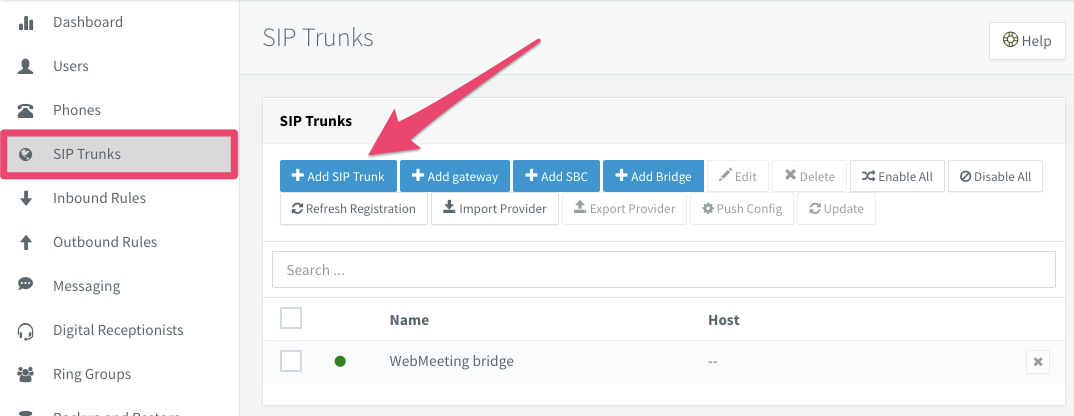Screen dimensions: 1074x416
Task: Go to Digital Receptionists label
Action: click(118, 330)
